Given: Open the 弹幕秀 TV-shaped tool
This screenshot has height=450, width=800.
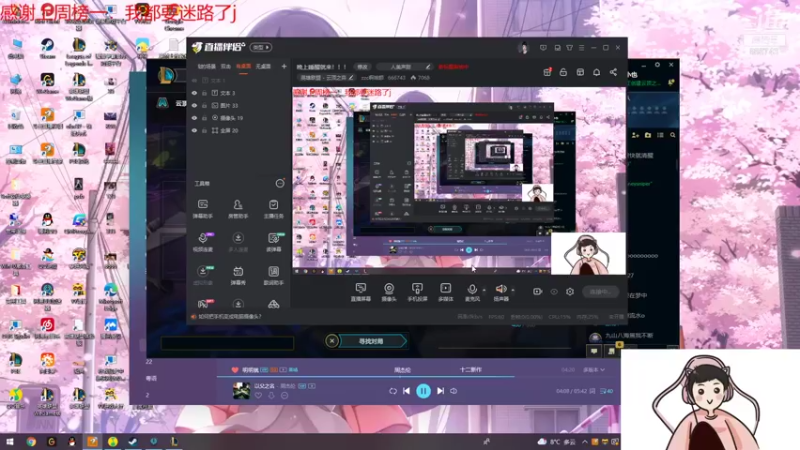Looking at the screenshot, I should point(238,275).
